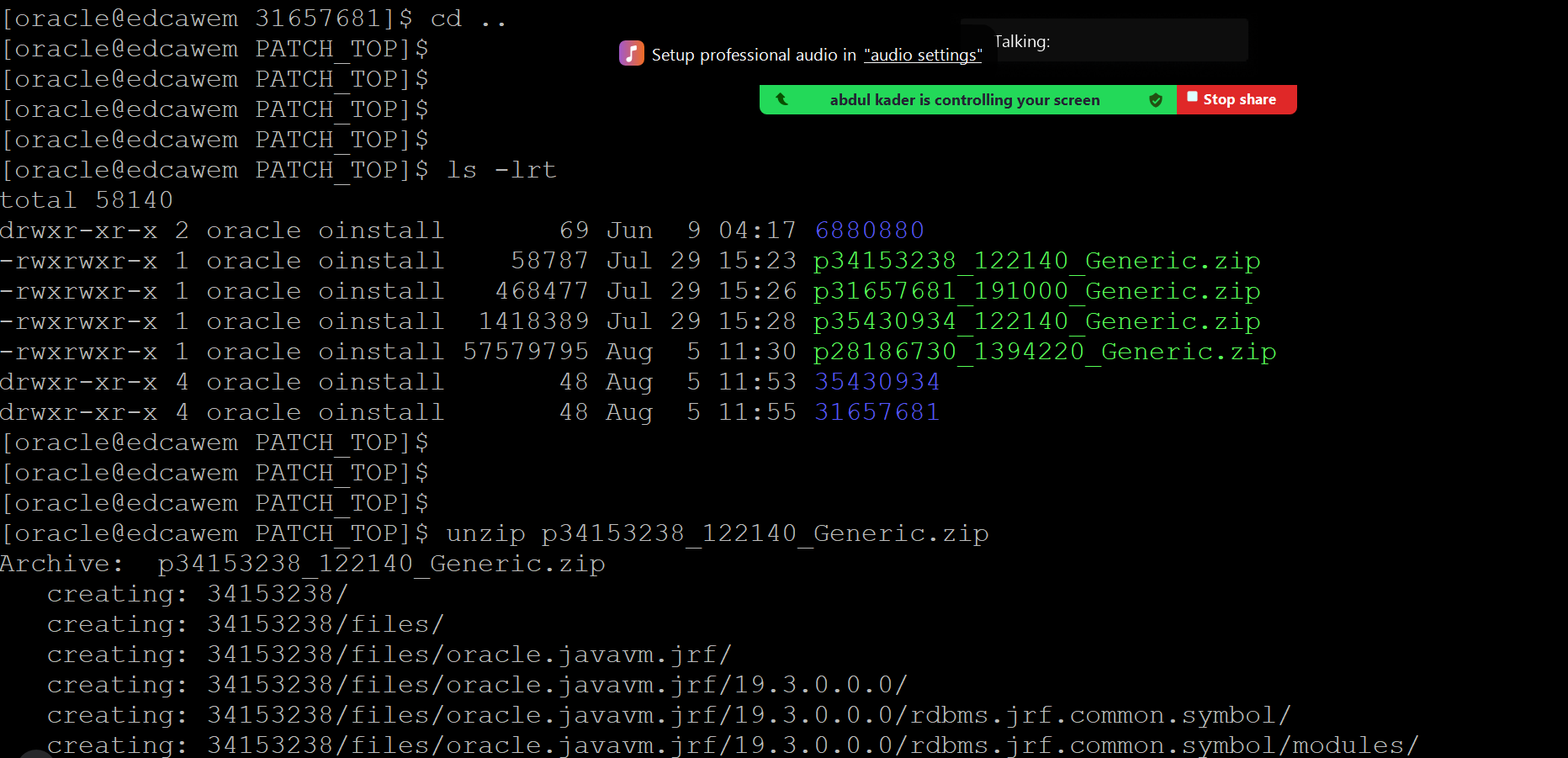Click the "total 58140" output line
The height and width of the screenshot is (758, 1568).
coord(87,200)
